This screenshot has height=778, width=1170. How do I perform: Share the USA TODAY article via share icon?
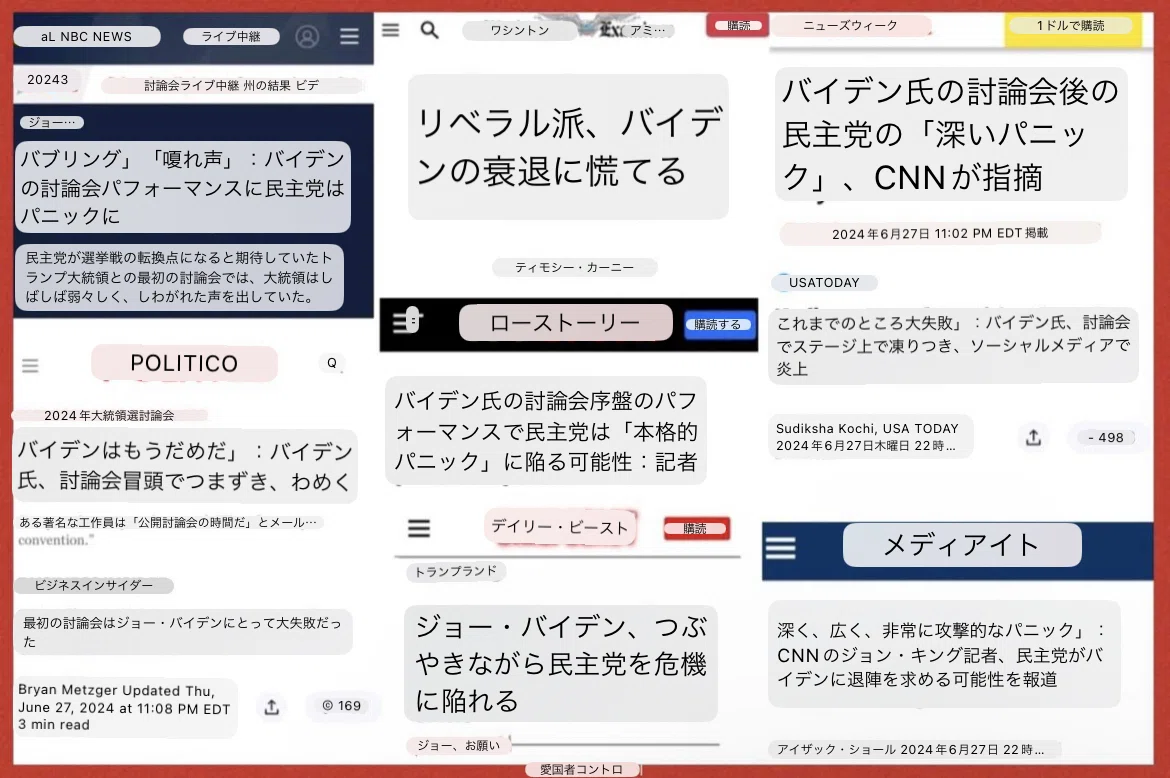pos(1033,437)
